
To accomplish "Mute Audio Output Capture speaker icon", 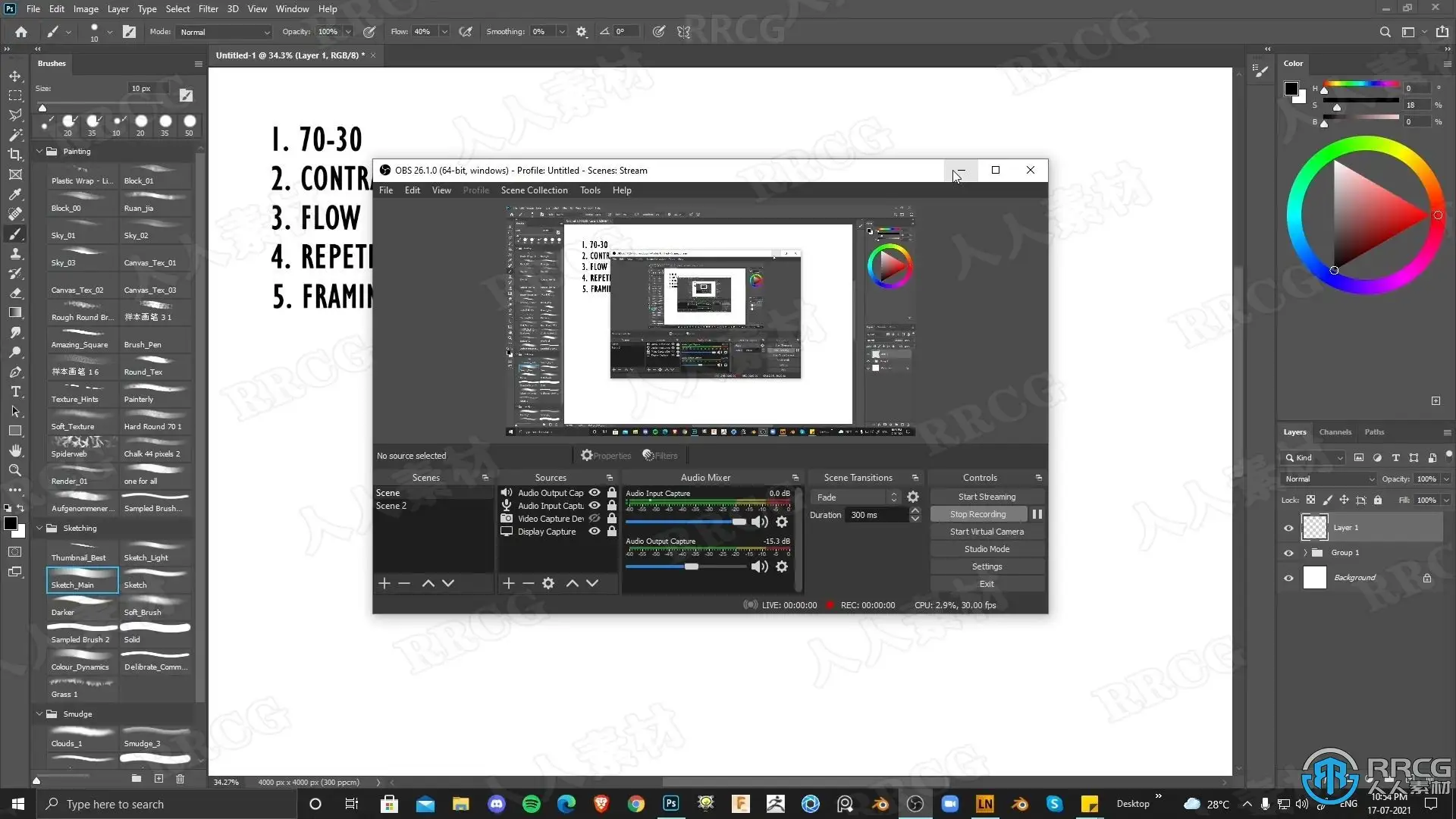I will pyautogui.click(x=759, y=566).
